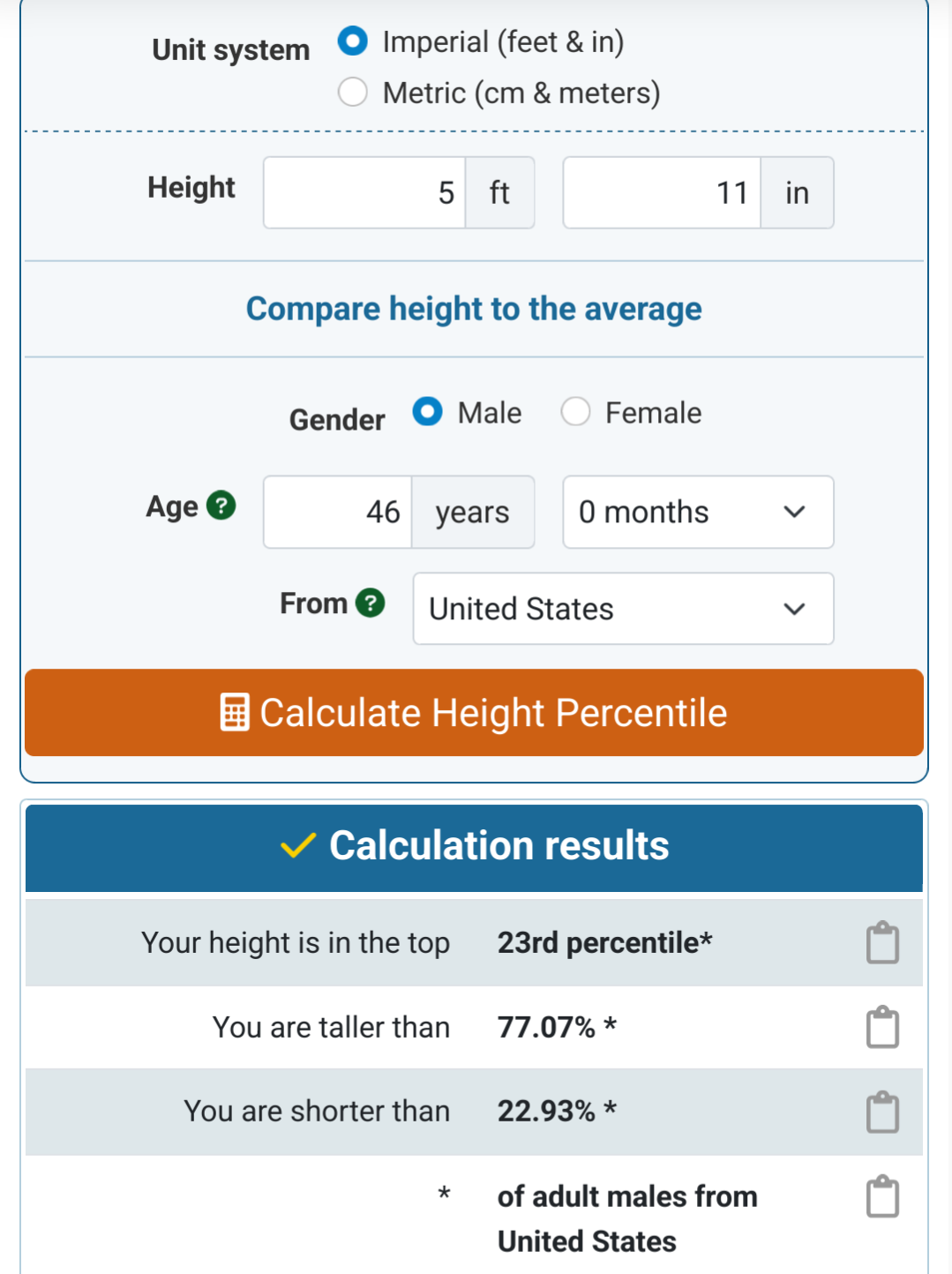Choose Male gender option

point(428,412)
